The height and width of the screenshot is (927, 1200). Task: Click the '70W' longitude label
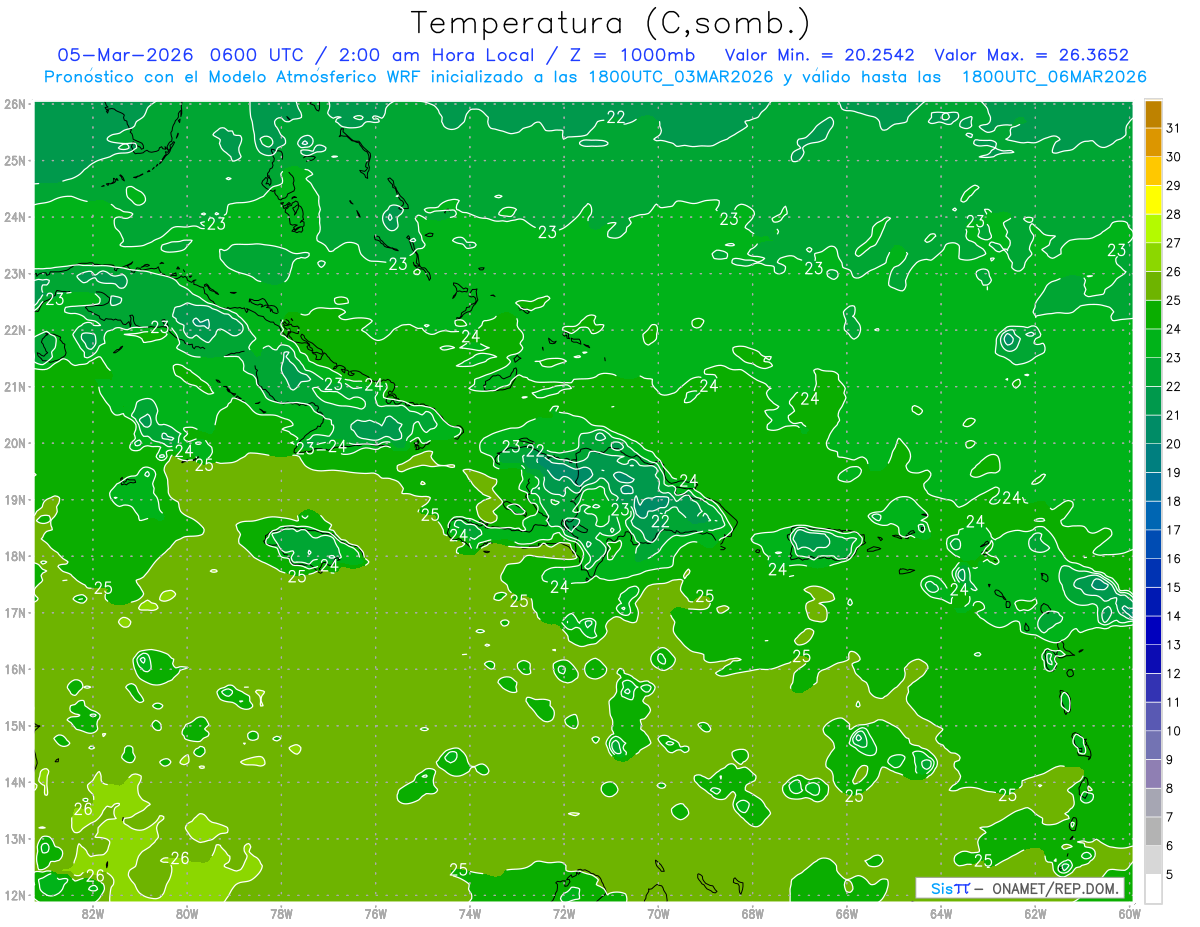[658, 914]
